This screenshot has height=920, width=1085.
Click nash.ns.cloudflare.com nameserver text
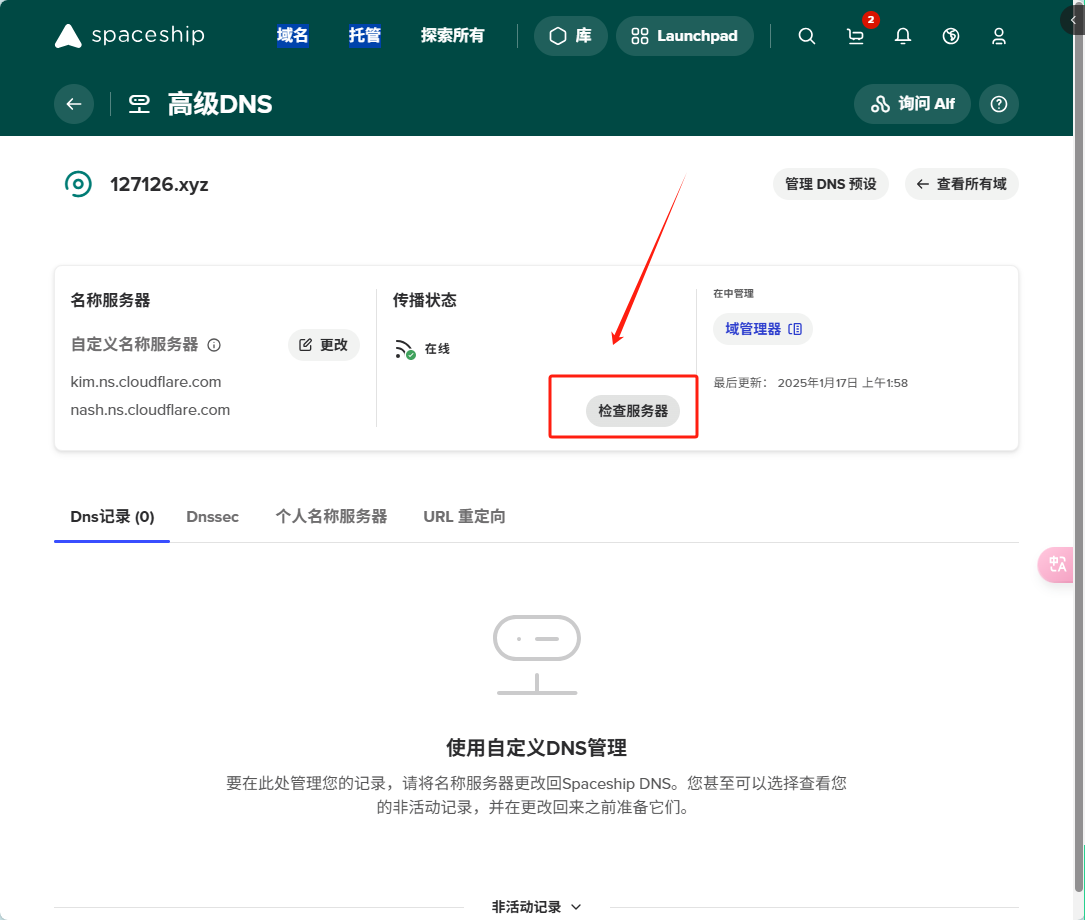tap(150, 410)
